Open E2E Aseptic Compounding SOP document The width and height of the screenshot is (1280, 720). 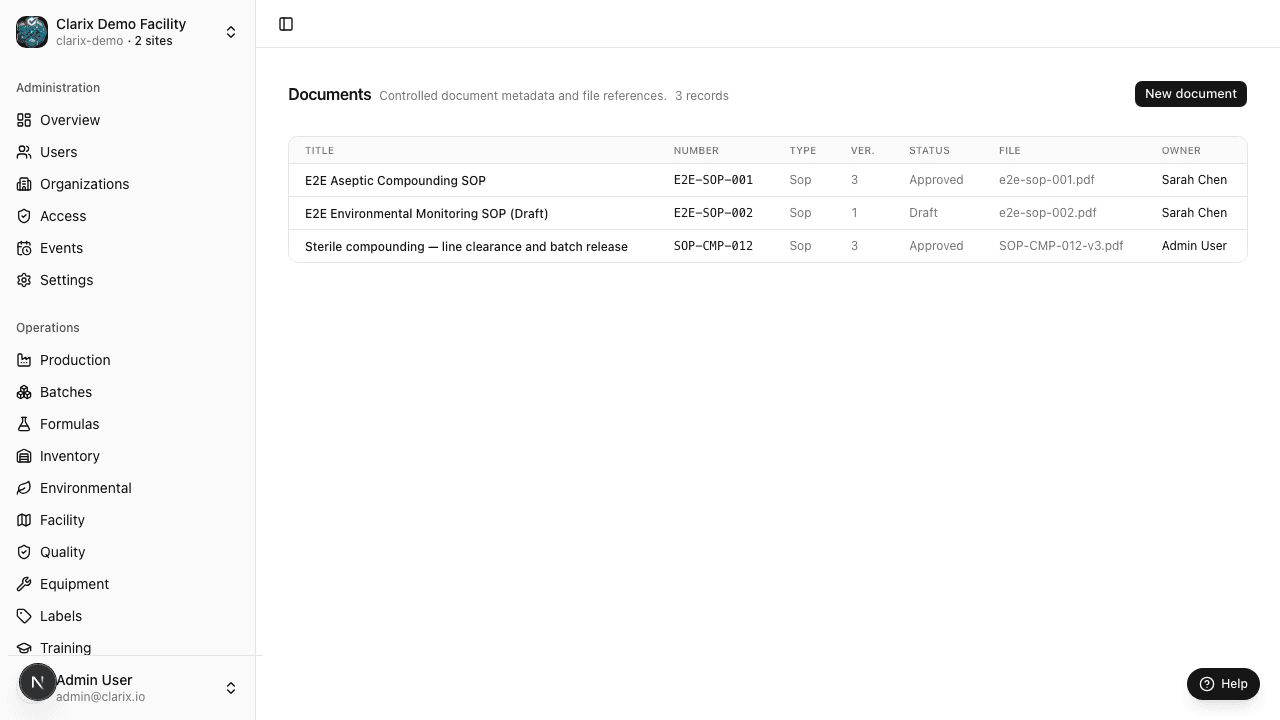point(395,181)
